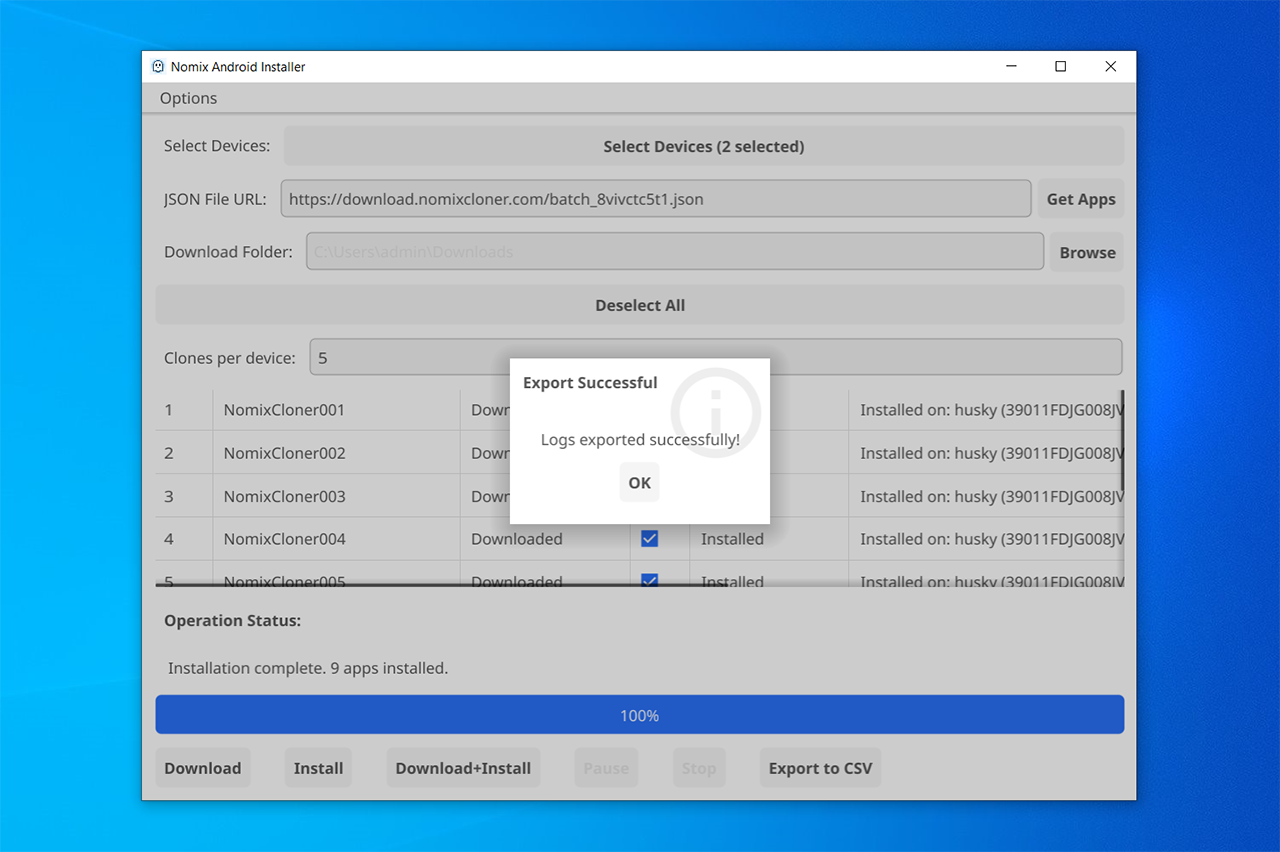Click the "Download Folder:" label
This screenshot has width=1280, height=852.
pos(228,252)
